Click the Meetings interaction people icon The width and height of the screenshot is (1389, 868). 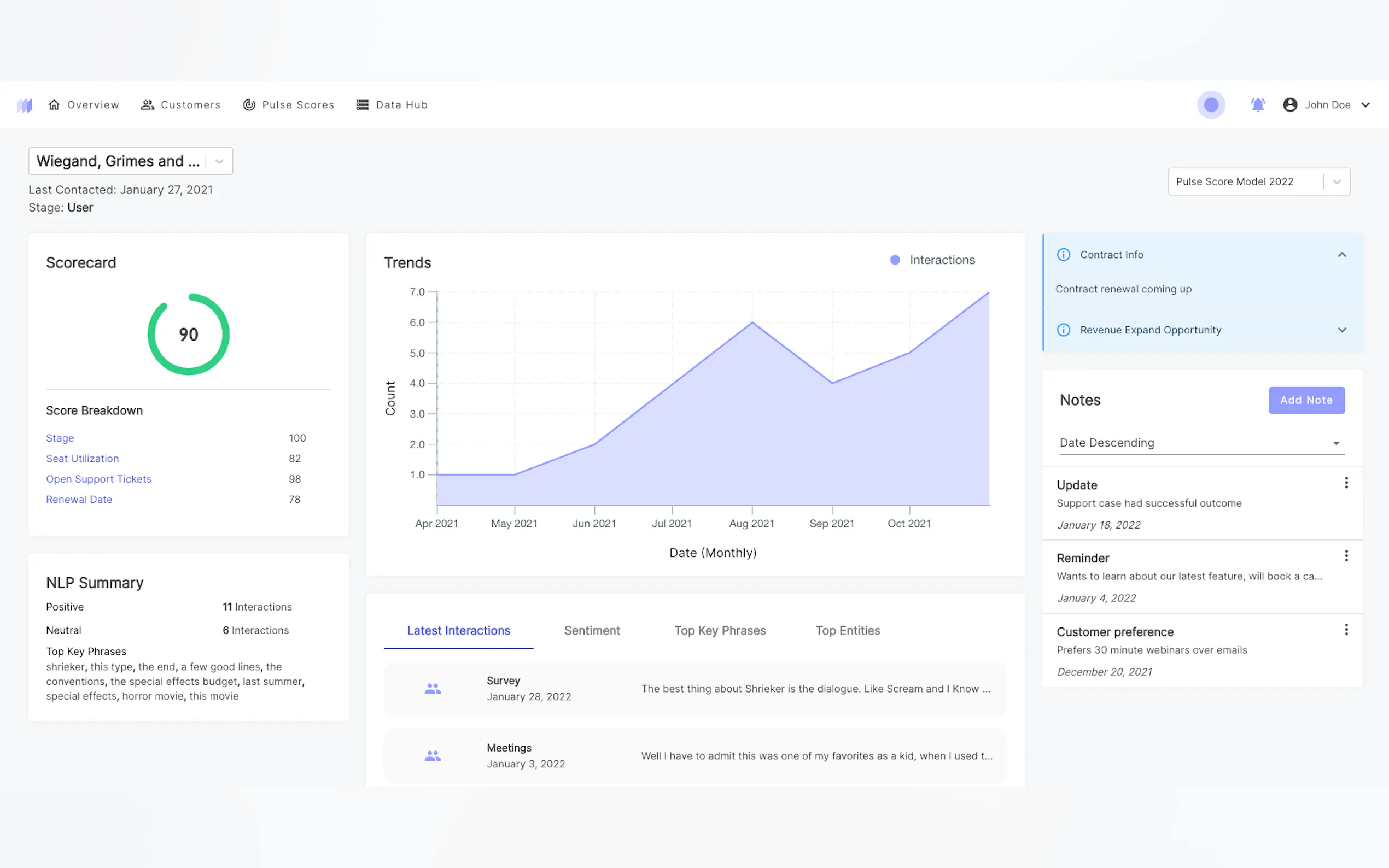(x=433, y=756)
